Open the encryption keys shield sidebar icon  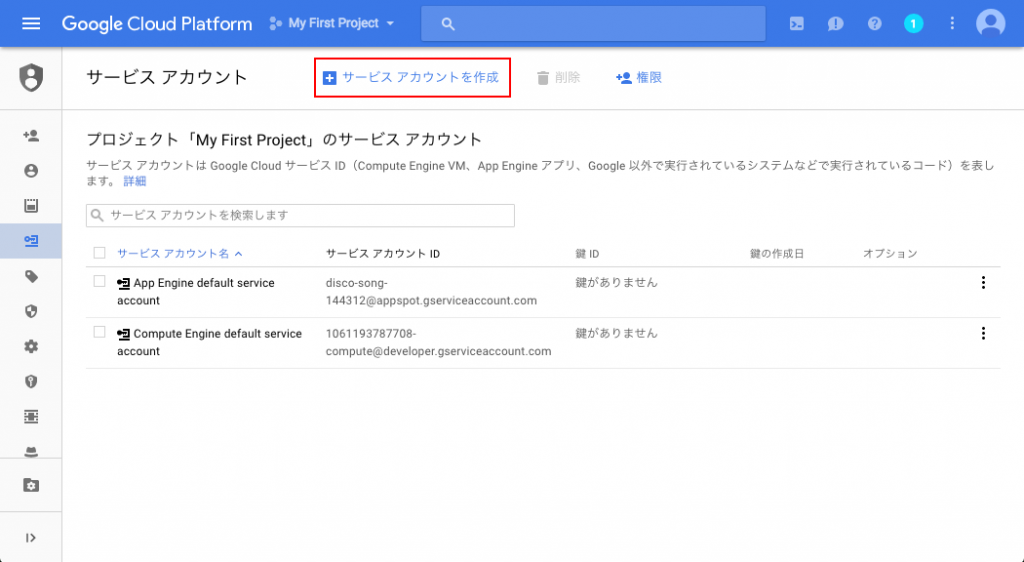click(31, 382)
